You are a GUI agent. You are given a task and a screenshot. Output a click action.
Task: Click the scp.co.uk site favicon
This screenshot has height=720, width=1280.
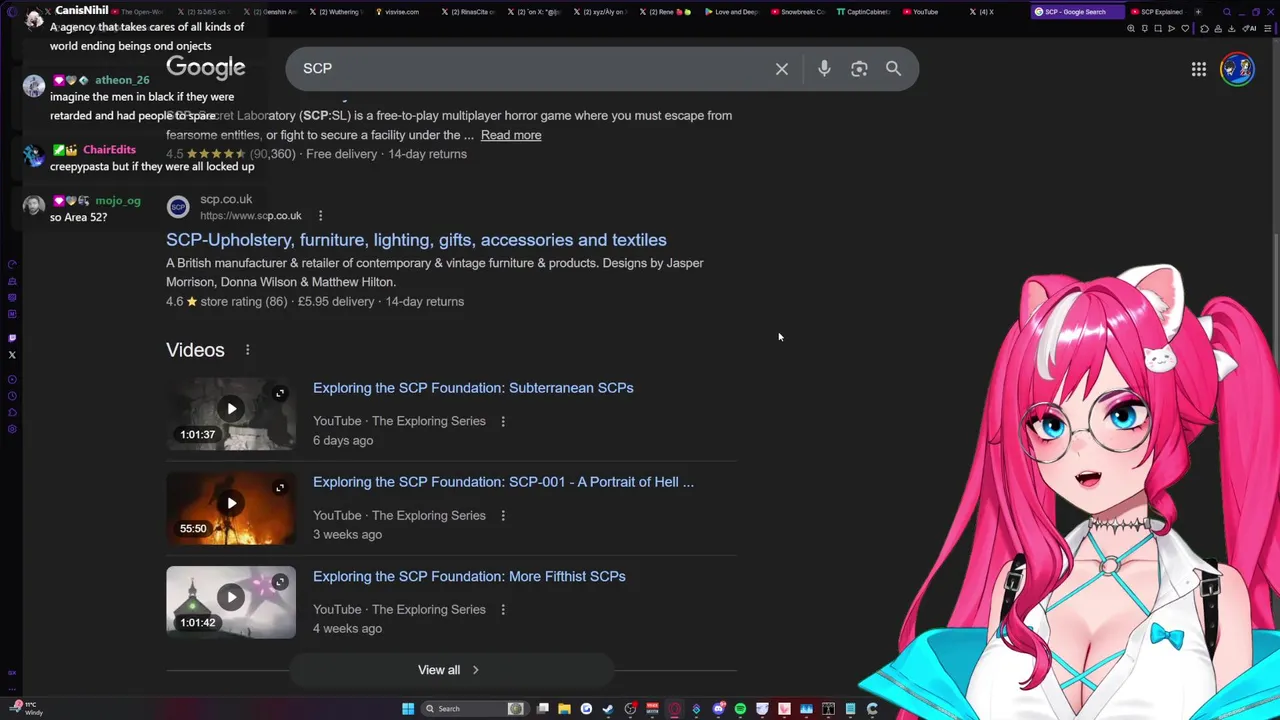178,207
